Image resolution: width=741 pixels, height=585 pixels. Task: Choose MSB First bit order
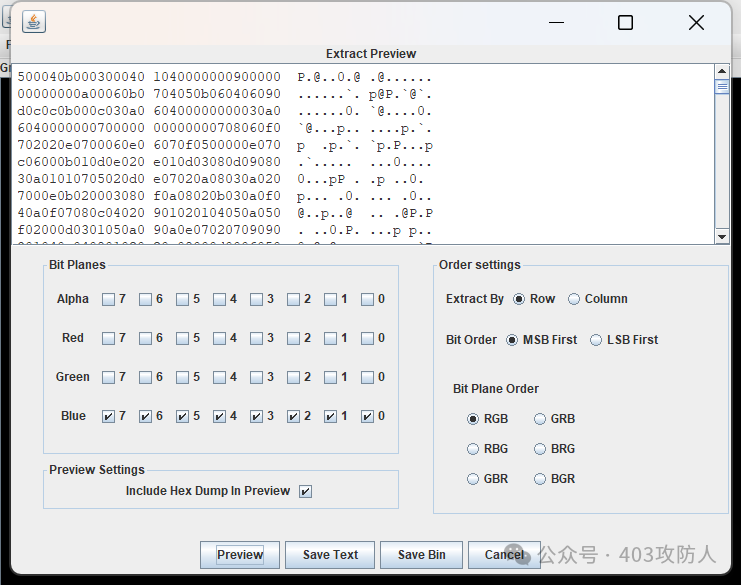click(512, 340)
